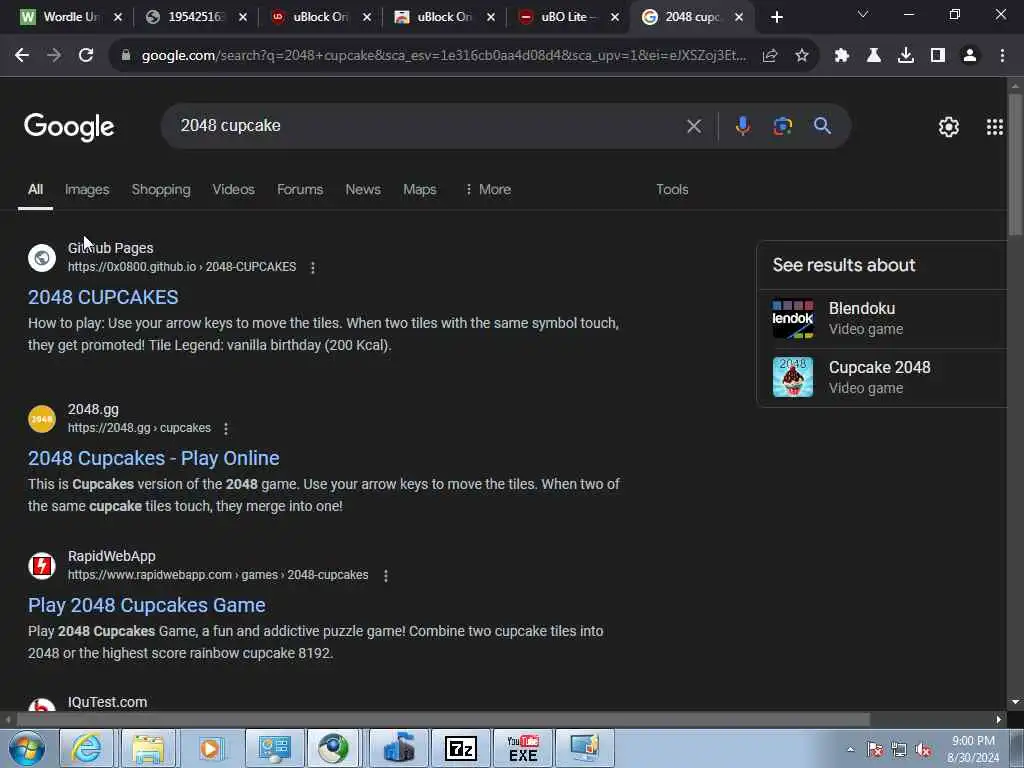Screen dimensions: 1024x768
Task: Click the taskbar clock showing 9:00 PM
Action: tap(973, 749)
